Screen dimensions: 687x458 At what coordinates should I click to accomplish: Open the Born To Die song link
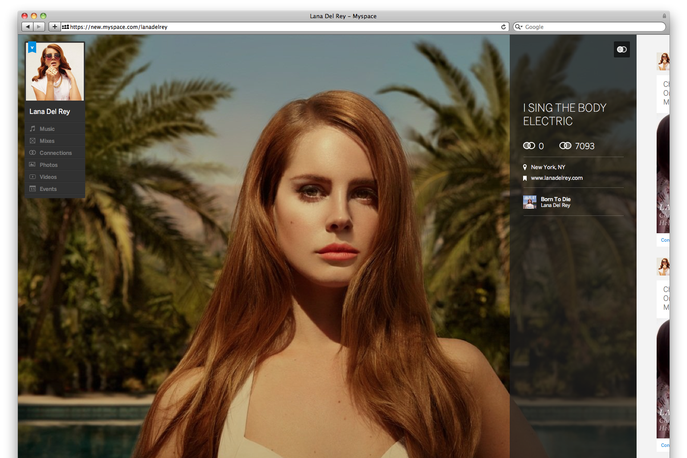click(555, 199)
